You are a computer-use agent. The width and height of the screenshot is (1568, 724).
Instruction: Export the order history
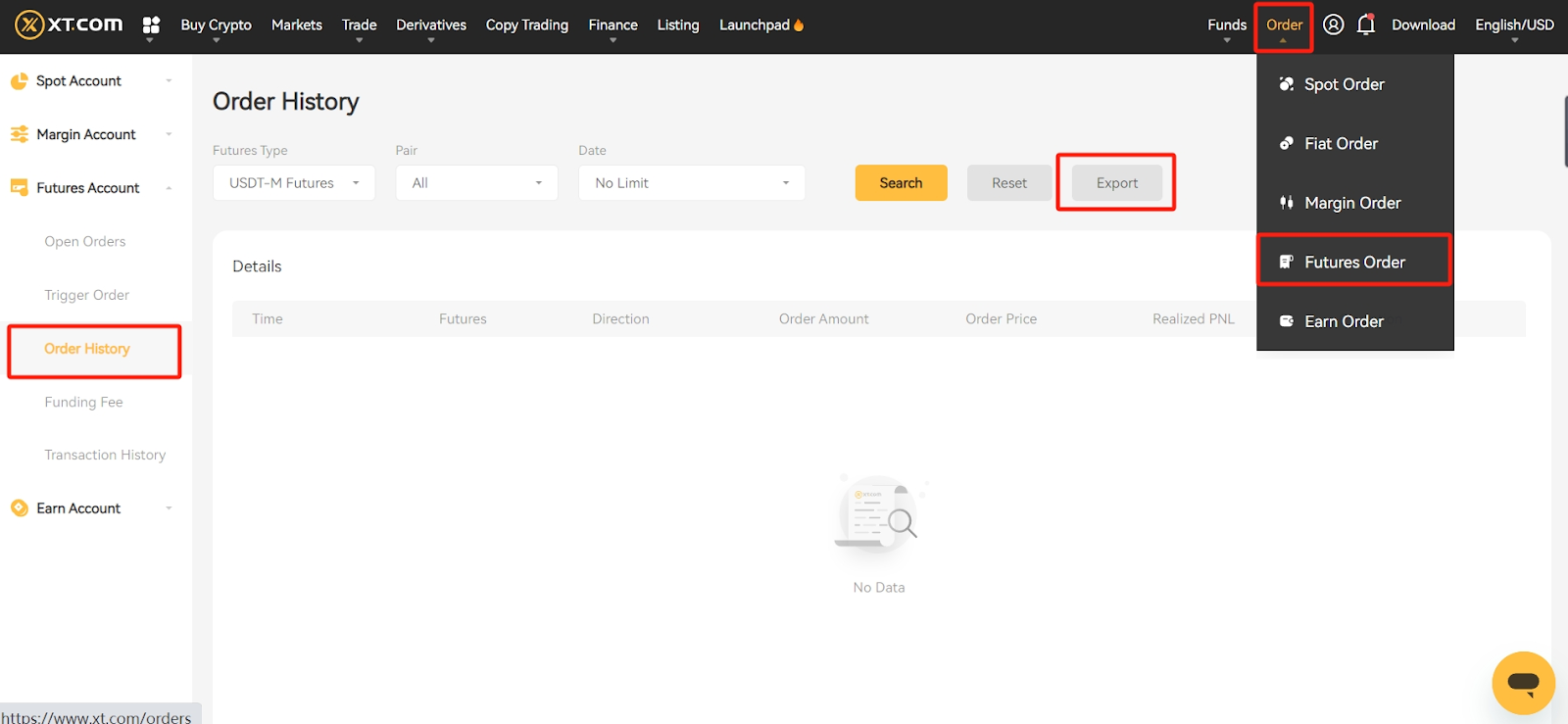pyautogui.click(x=1116, y=183)
